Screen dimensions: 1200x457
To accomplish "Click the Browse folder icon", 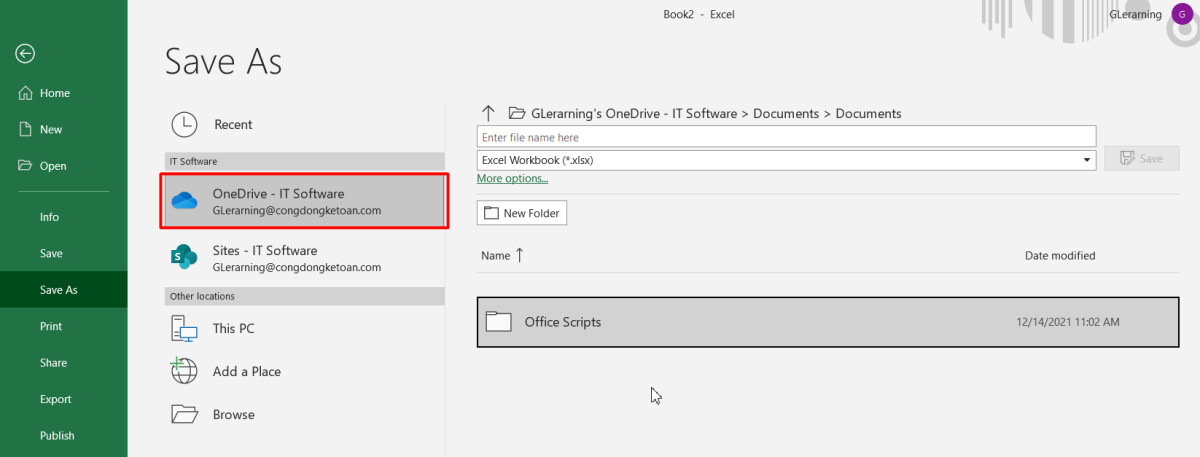I will pyautogui.click(x=184, y=414).
